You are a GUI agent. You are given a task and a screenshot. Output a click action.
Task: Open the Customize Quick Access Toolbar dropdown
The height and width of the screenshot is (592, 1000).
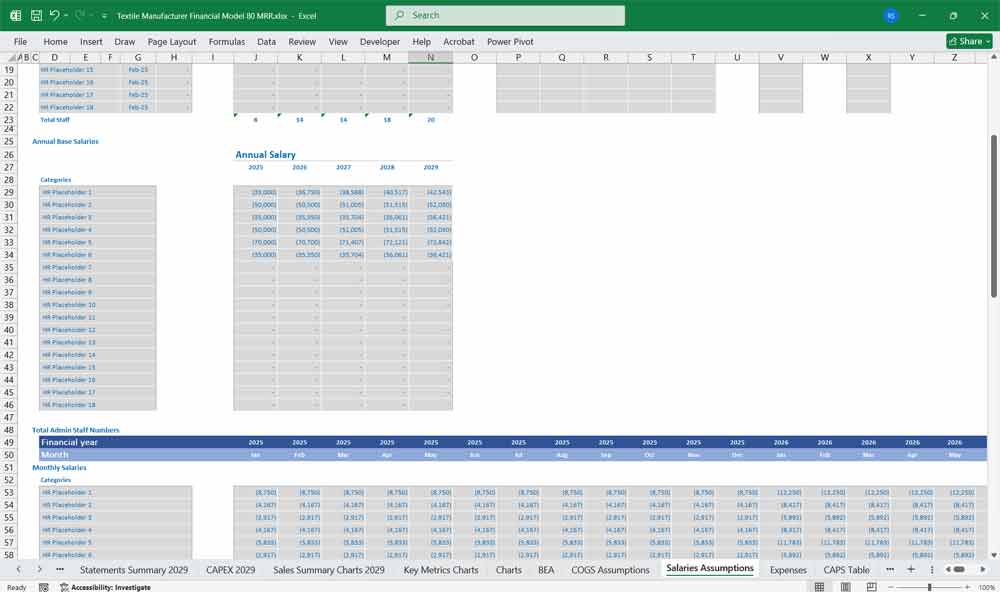[x=102, y=15]
